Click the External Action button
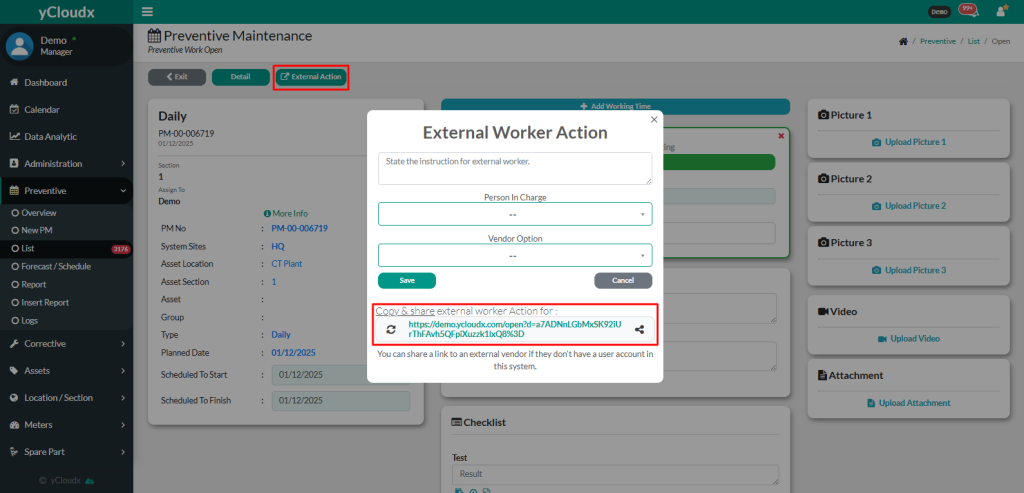 tap(310, 77)
